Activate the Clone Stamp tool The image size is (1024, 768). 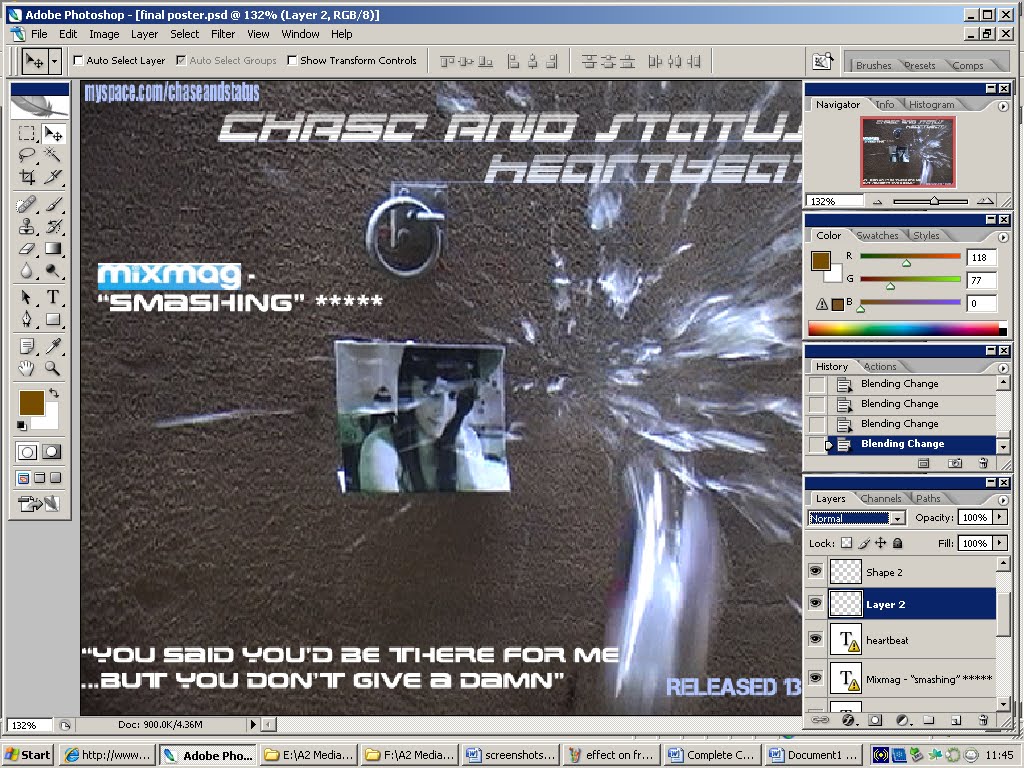[27, 225]
